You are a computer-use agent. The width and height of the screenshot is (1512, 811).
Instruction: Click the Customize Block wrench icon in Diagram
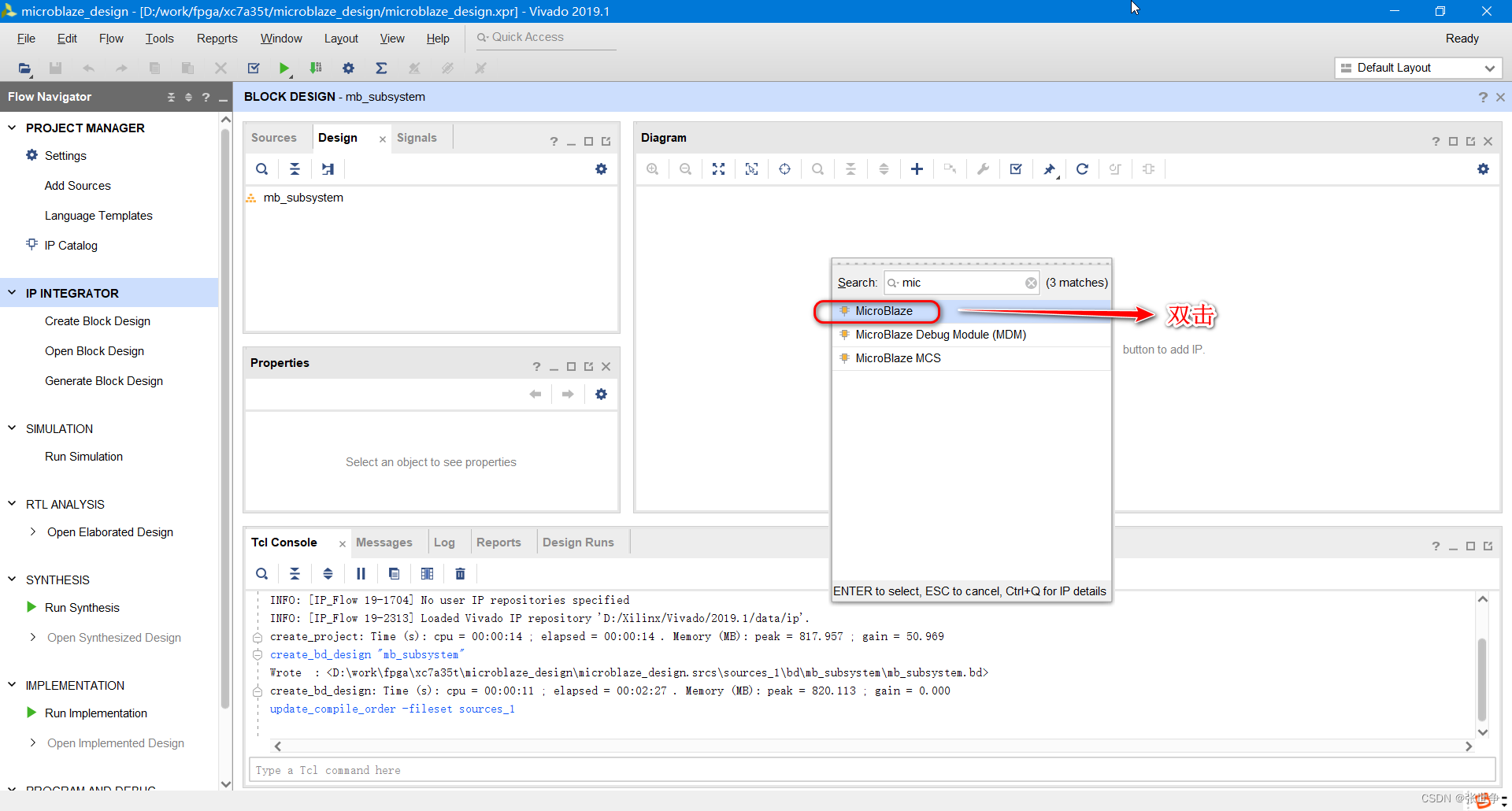point(983,169)
